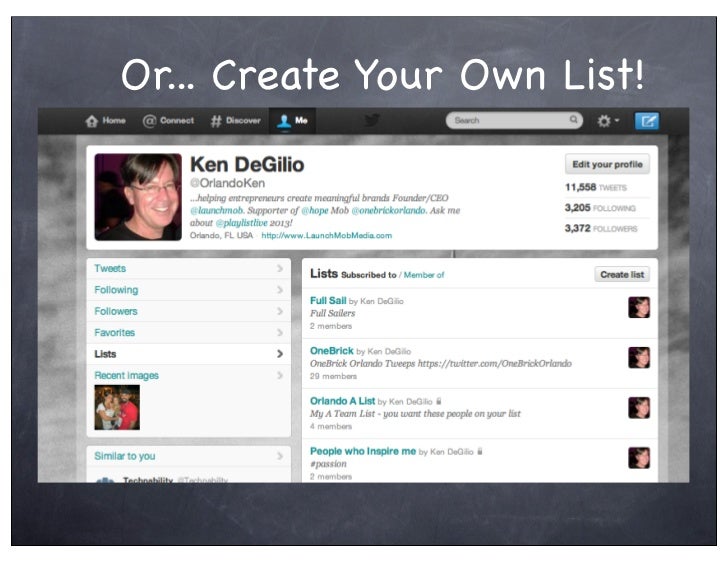728x563 pixels.
Task: Open the Discover tab label
Action: [243, 121]
